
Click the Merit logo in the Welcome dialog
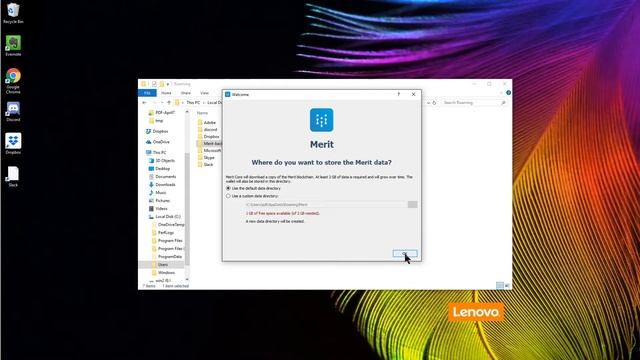[322, 120]
